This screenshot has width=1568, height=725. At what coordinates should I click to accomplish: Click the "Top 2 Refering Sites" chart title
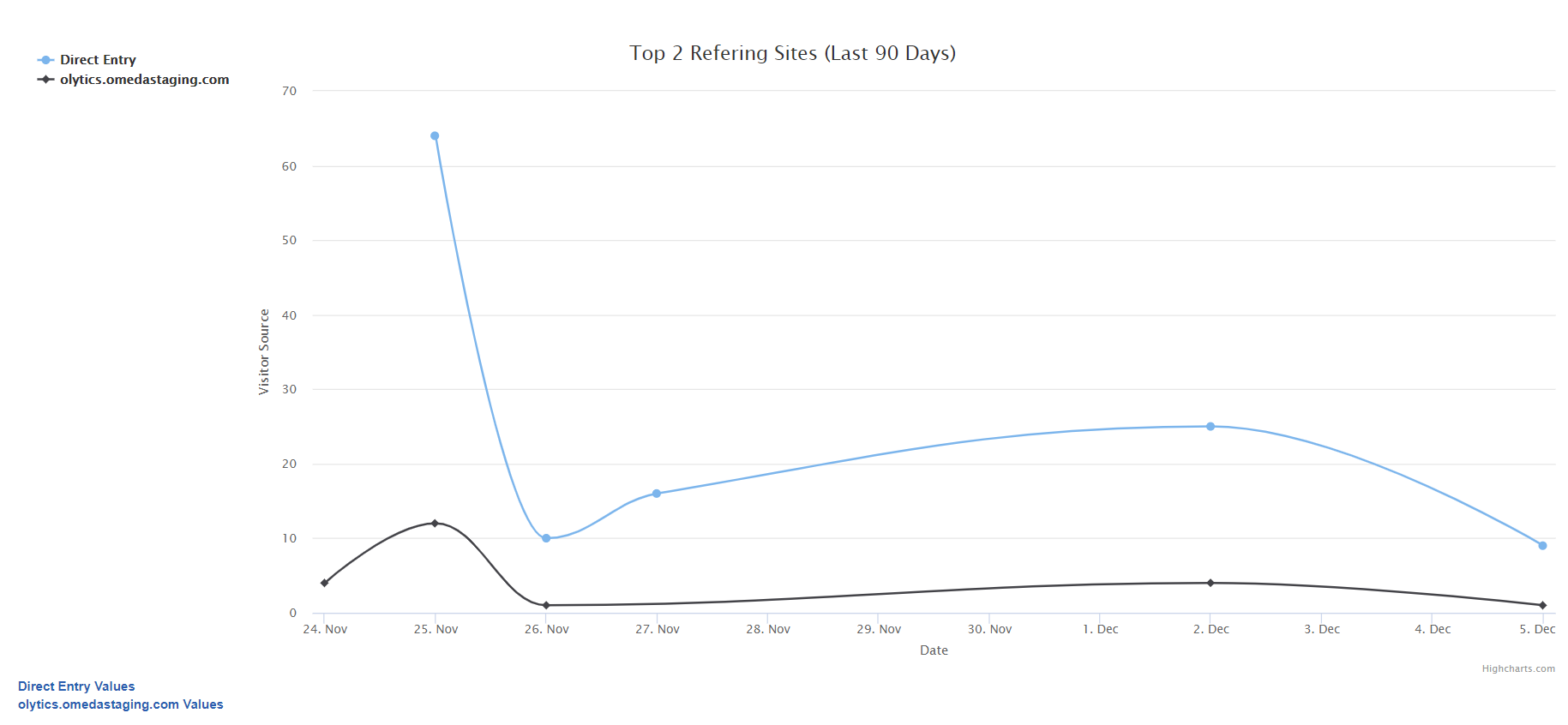point(792,53)
